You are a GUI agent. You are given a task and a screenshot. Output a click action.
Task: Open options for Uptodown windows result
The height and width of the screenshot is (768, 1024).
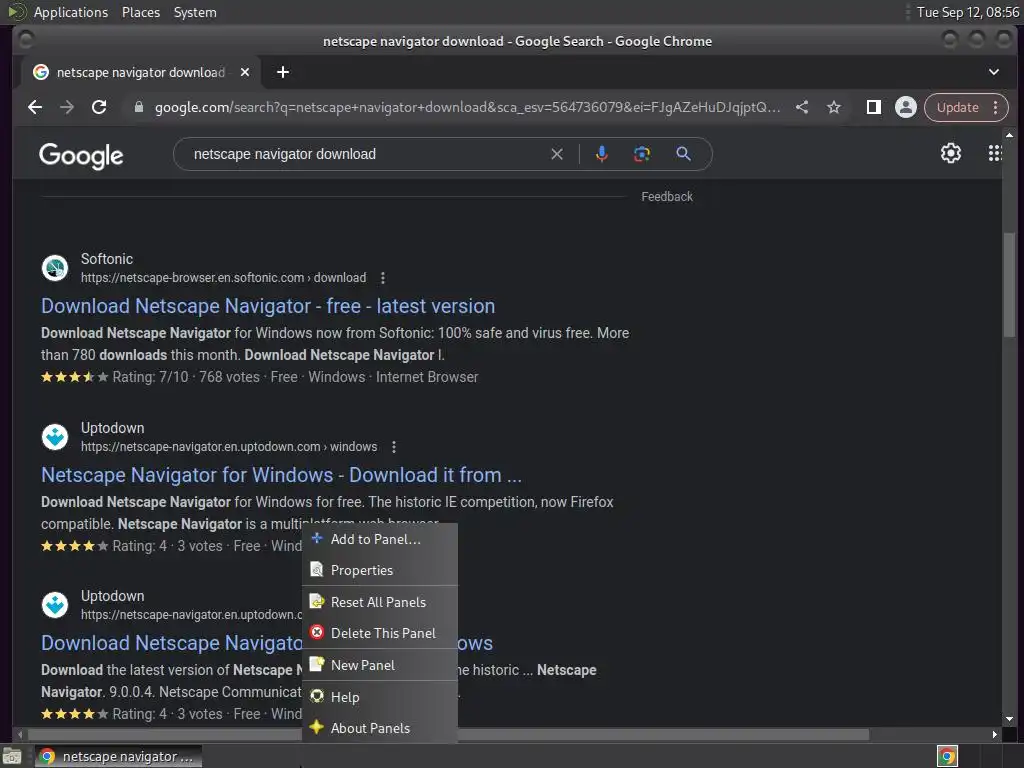click(x=394, y=447)
